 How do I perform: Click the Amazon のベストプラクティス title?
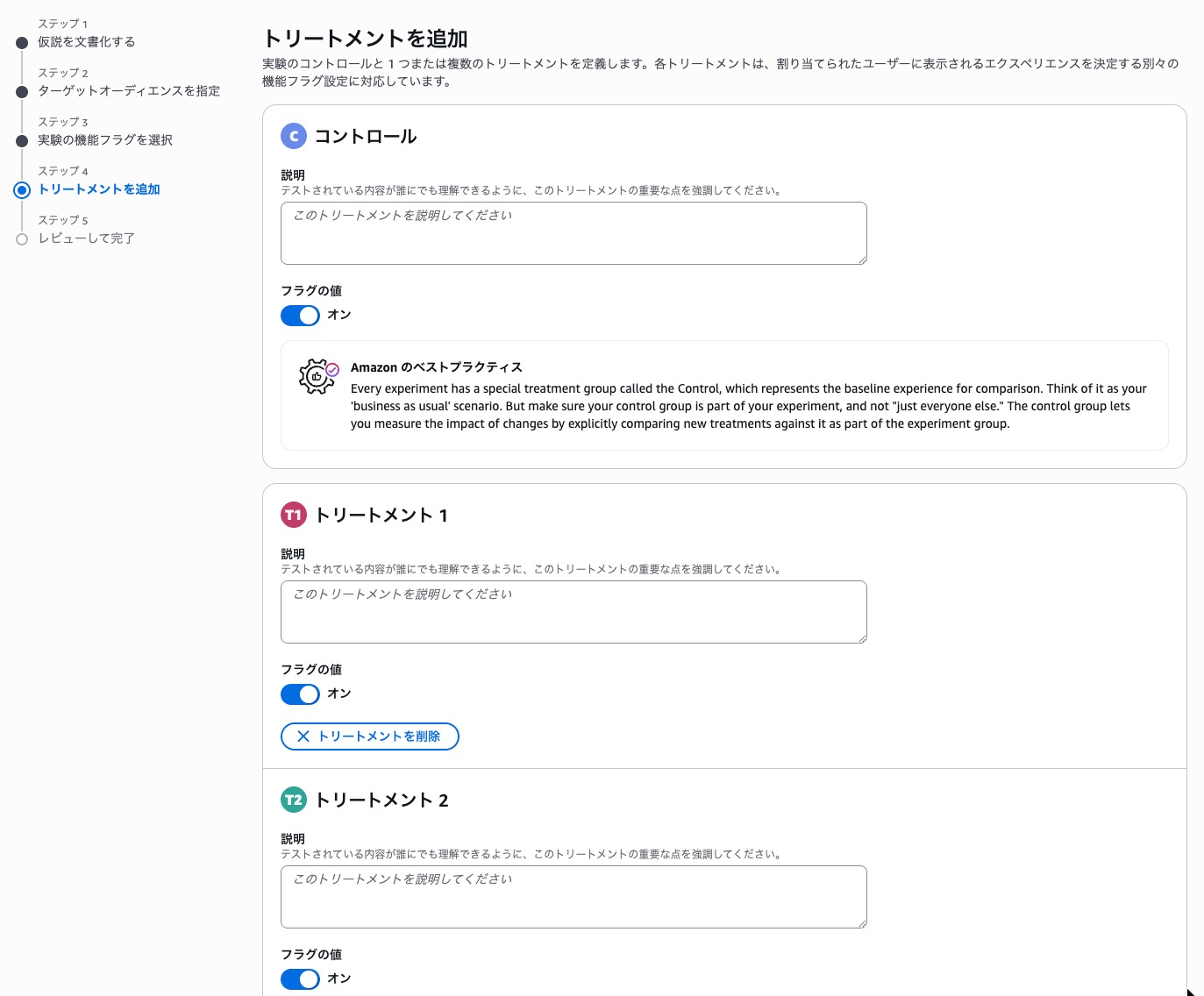437,367
